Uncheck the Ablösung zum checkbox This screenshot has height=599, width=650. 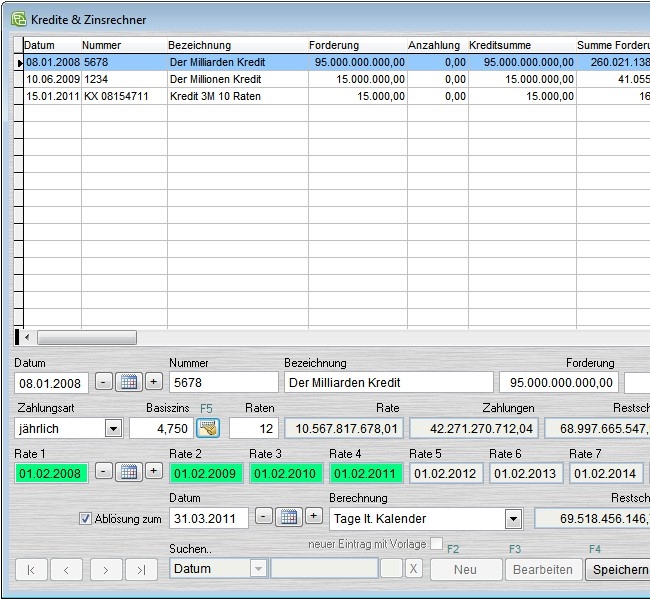click(86, 518)
